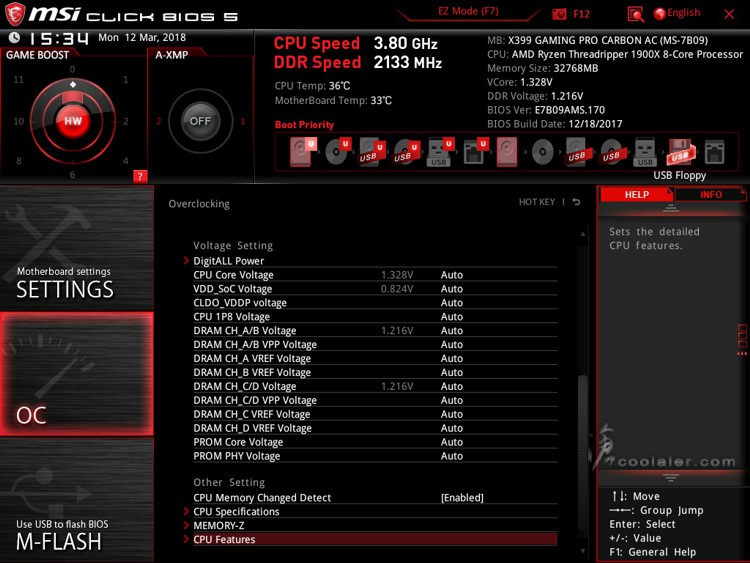750x563 pixels.
Task: Select the PROM Core Voltage row
Action: 375,442
